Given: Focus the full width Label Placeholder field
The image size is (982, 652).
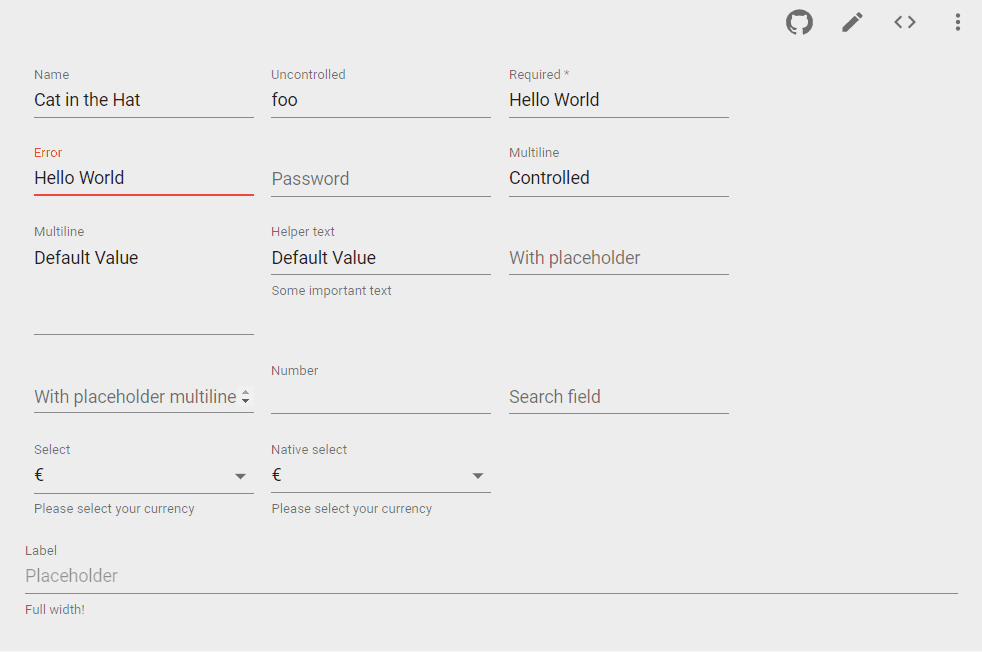Looking at the screenshot, I should [491, 576].
